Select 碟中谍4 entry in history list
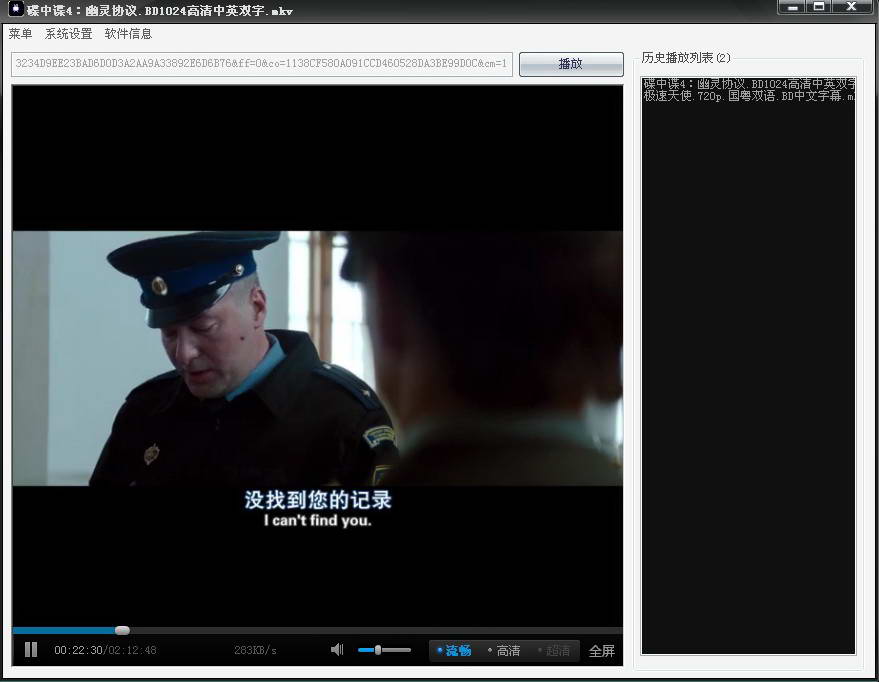The width and height of the screenshot is (879, 682). (x=748, y=84)
